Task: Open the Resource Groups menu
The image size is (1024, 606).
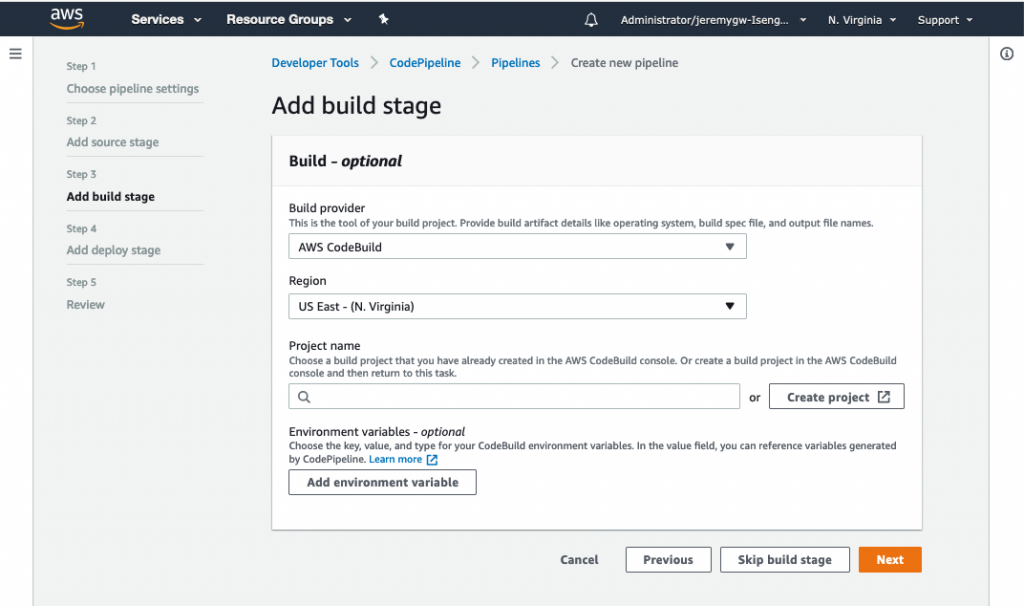Action: click(x=289, y=20)
